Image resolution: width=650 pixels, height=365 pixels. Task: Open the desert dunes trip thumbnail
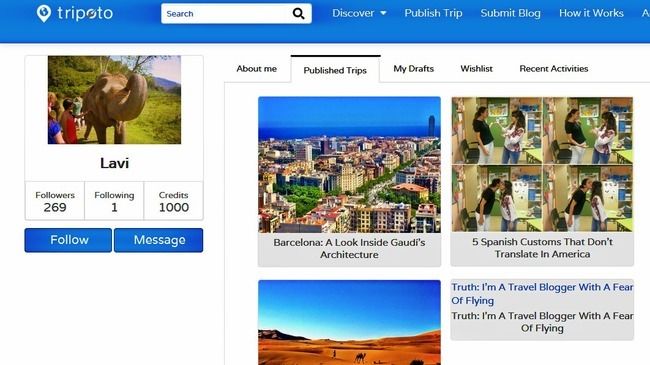click(x=349, y=322)
